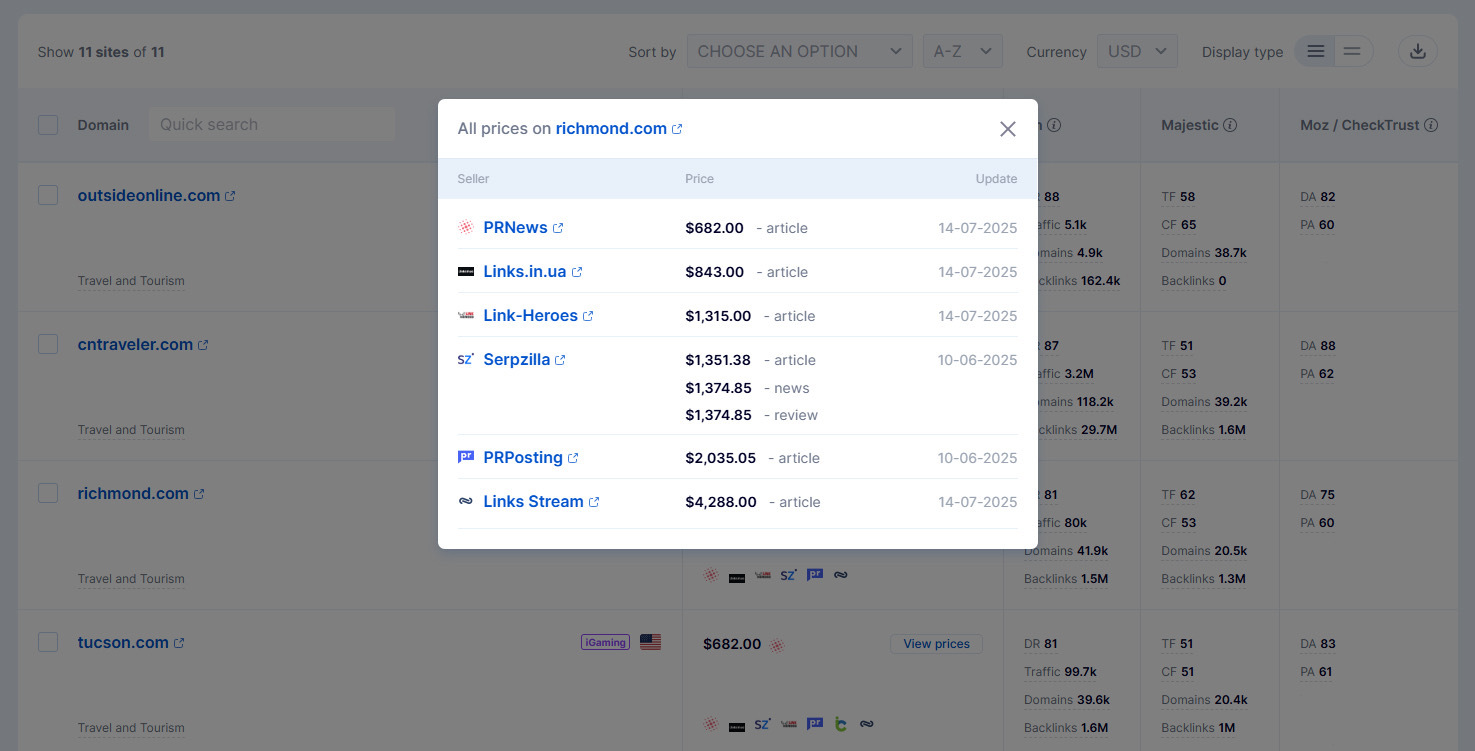The width and height of the screenshot is (1475, 751).
Task: Click PRPosting icon in richmond.com table row
Action: [815, 575]
